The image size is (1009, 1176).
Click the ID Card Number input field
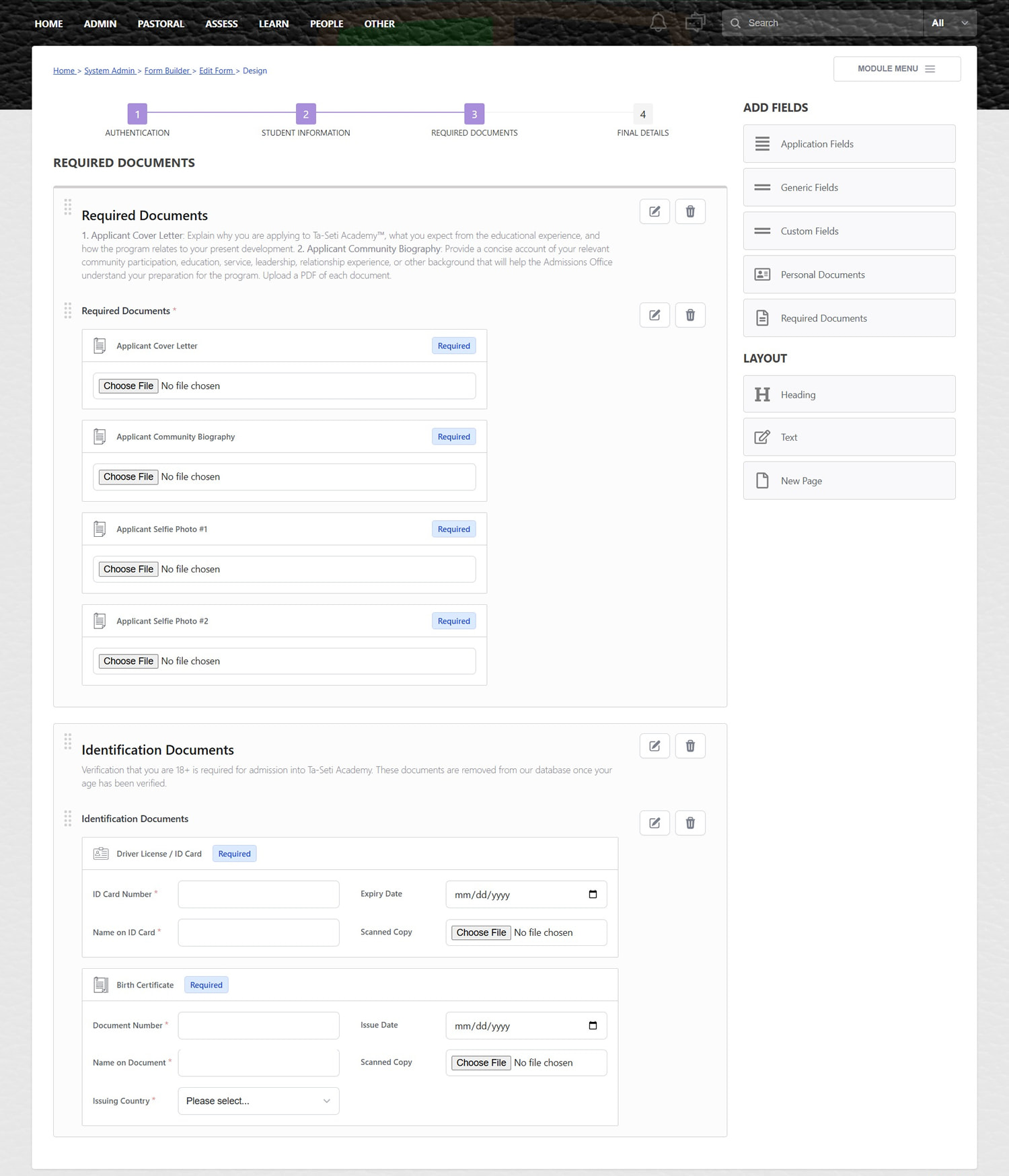click(258, 894)
